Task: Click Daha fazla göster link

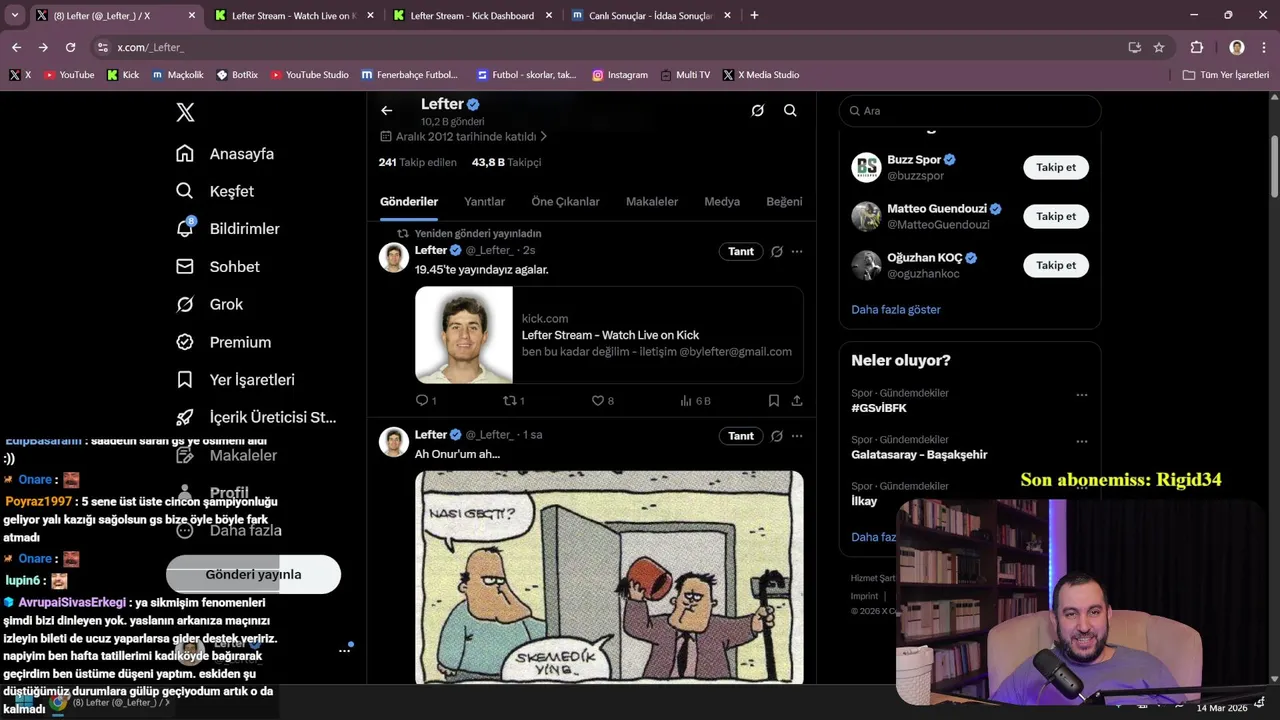Action: coord(896,310)
